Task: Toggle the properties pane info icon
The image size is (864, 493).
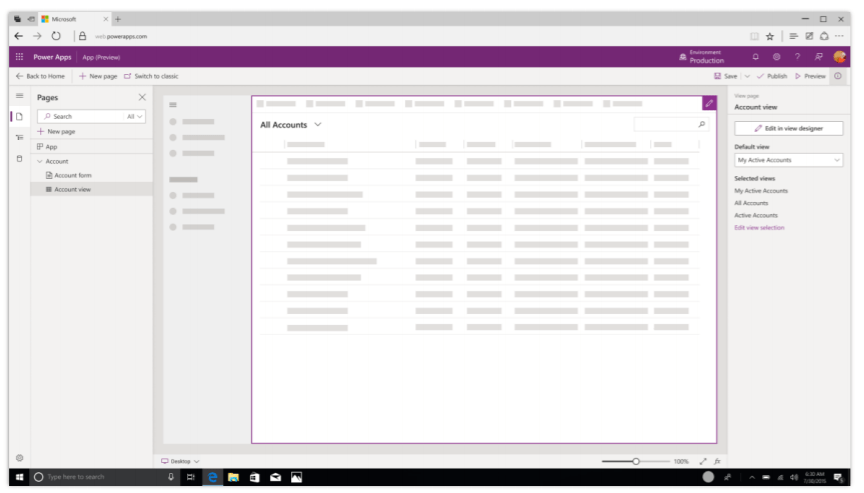Action: pos(837,76)
